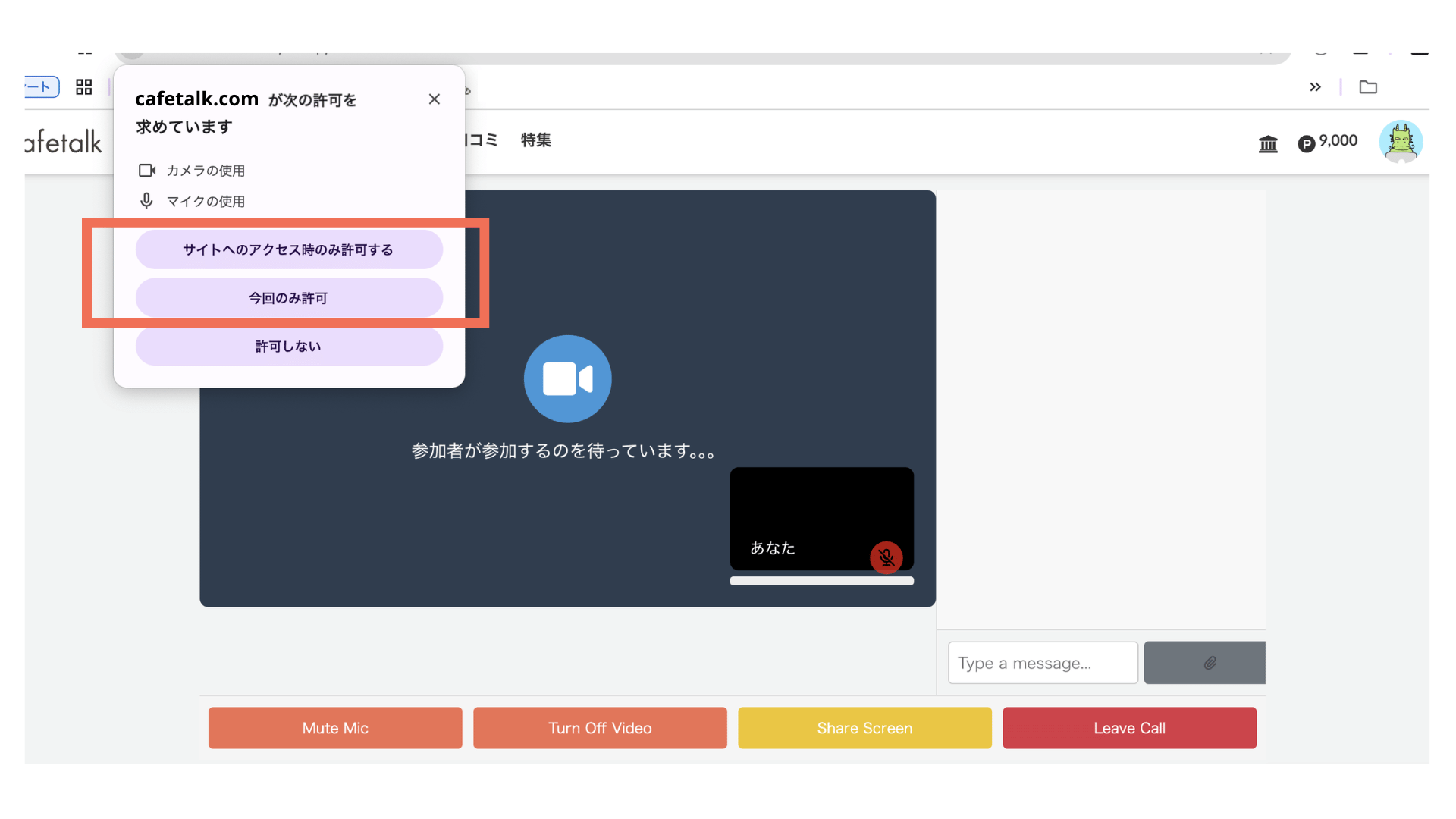This screenshot has height=819, width=1456.
Task: Click the waiting for participants message
Action: click(x=563, y=451)
